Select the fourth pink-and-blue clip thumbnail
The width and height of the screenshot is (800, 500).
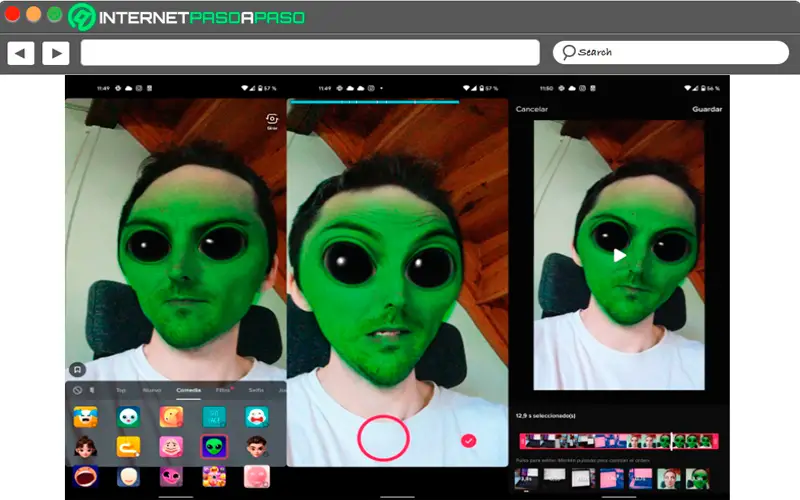coord(612,479)
